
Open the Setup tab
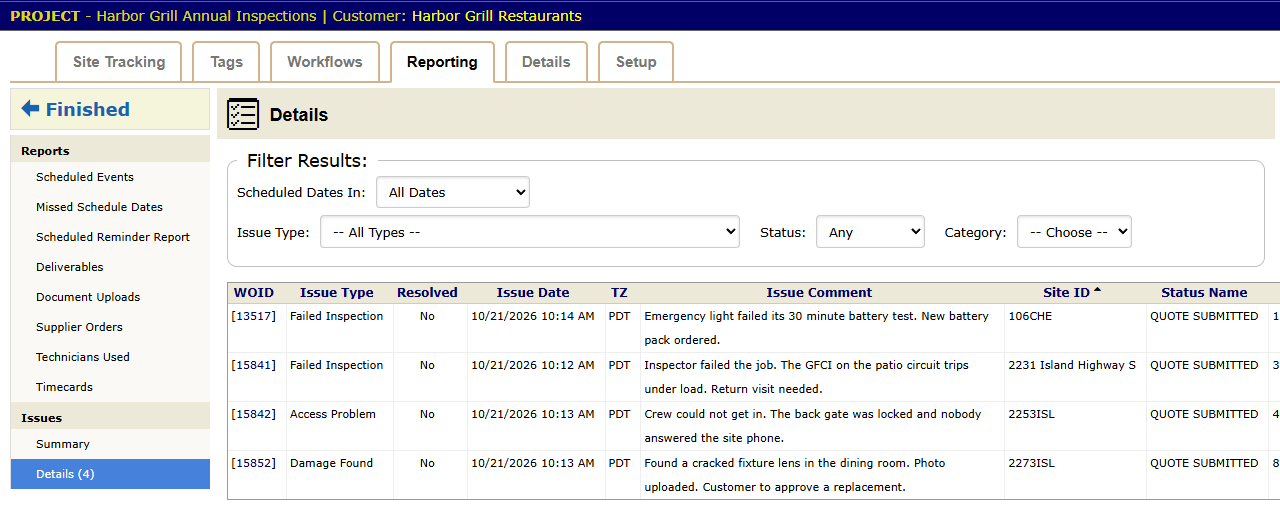click(636, 62)
